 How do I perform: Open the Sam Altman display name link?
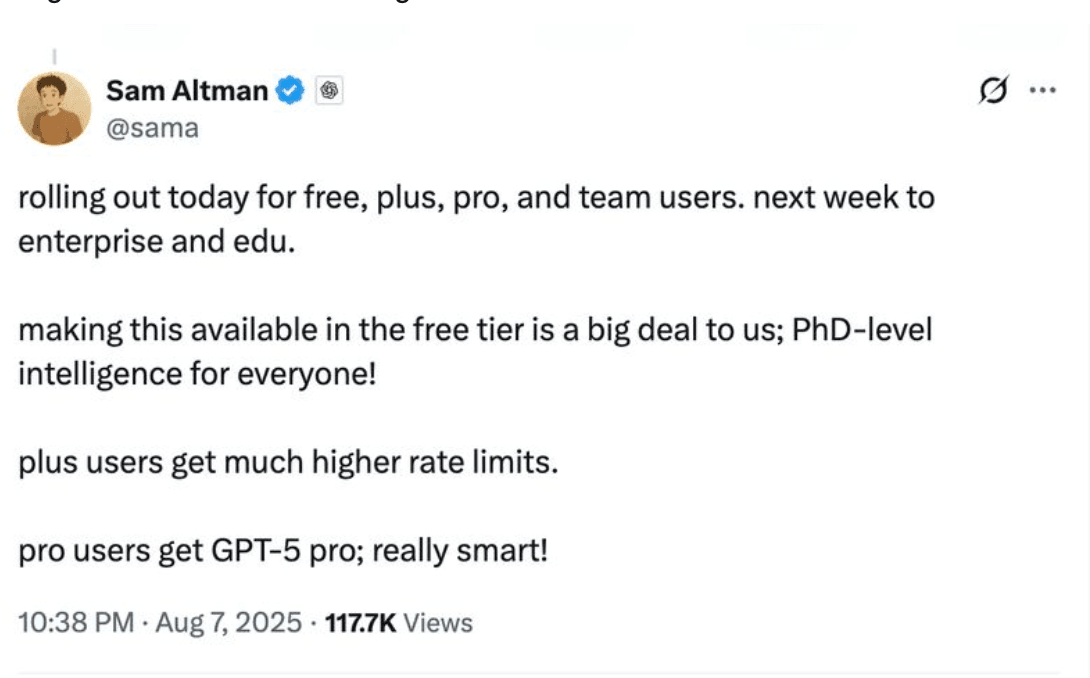[x=186, y=91]
